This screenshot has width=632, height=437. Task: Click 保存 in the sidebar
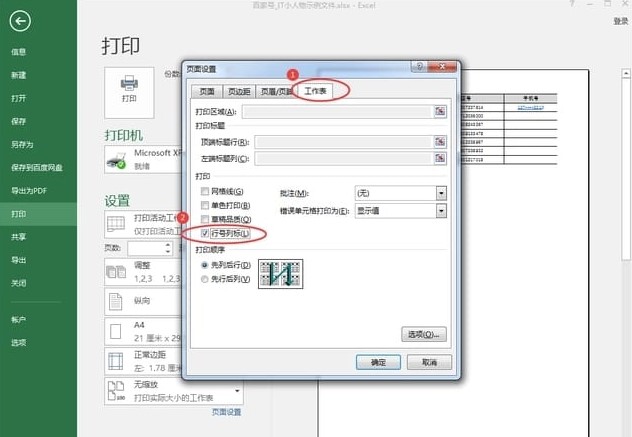19,121
